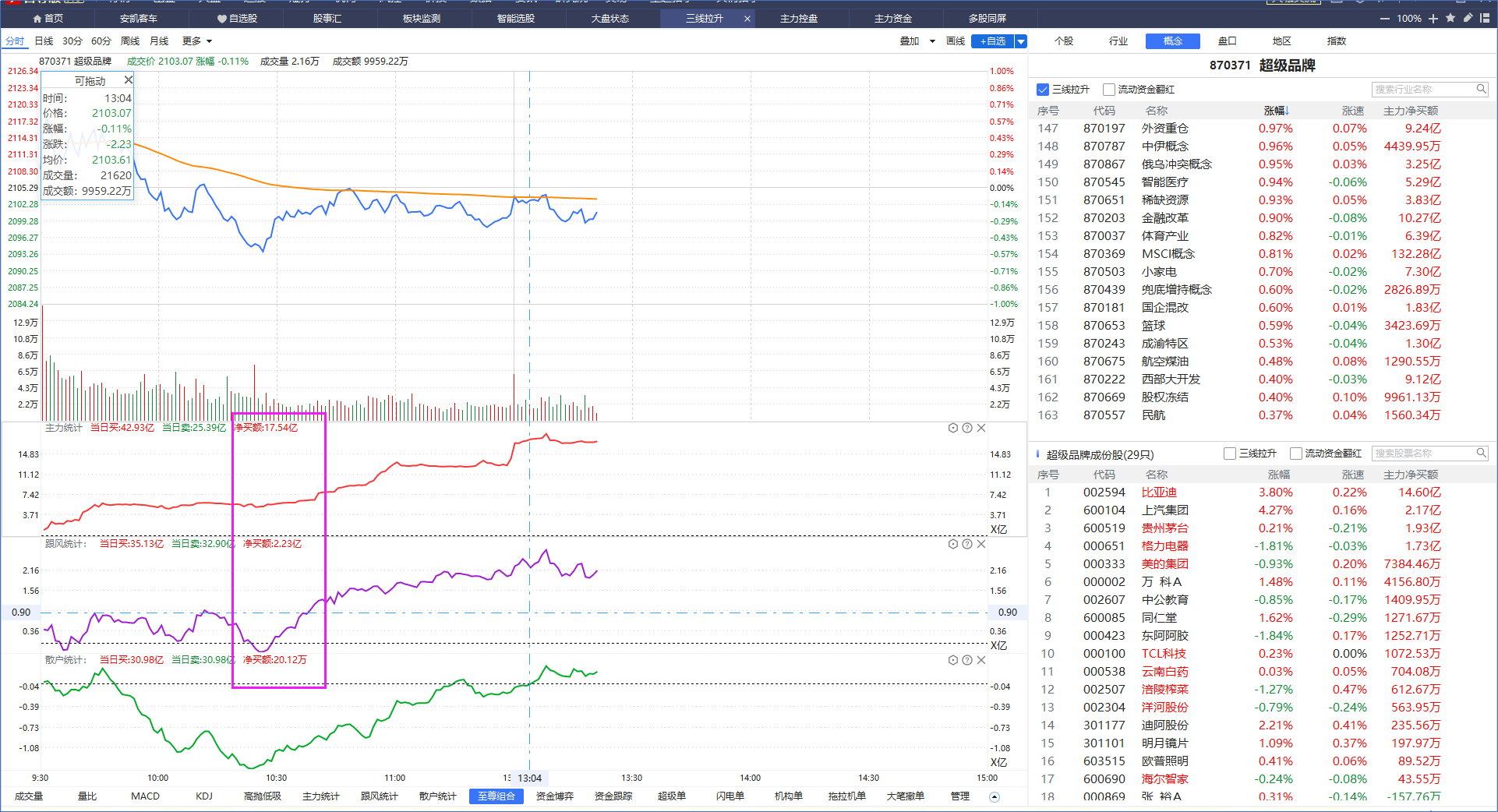
Task: Open the 叠加 overlay dropdown arrow
Action: tap(932, 41)
